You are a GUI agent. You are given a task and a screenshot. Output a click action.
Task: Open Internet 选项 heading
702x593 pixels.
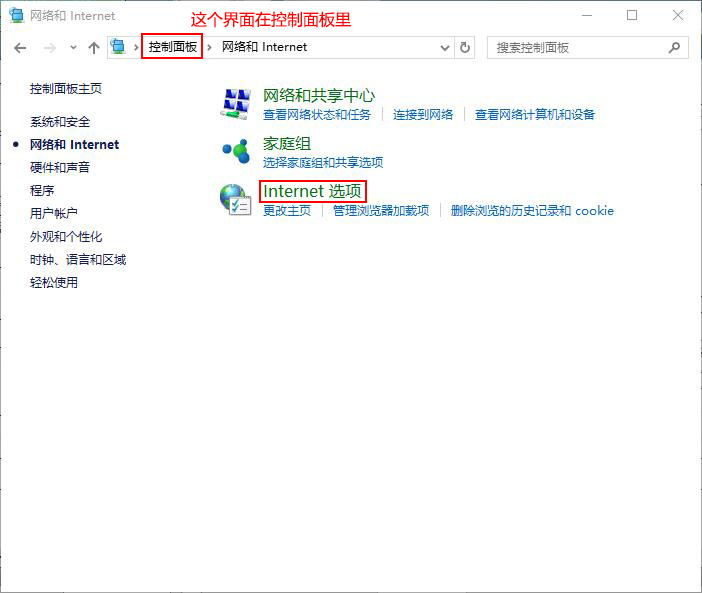tap(312, 191)
